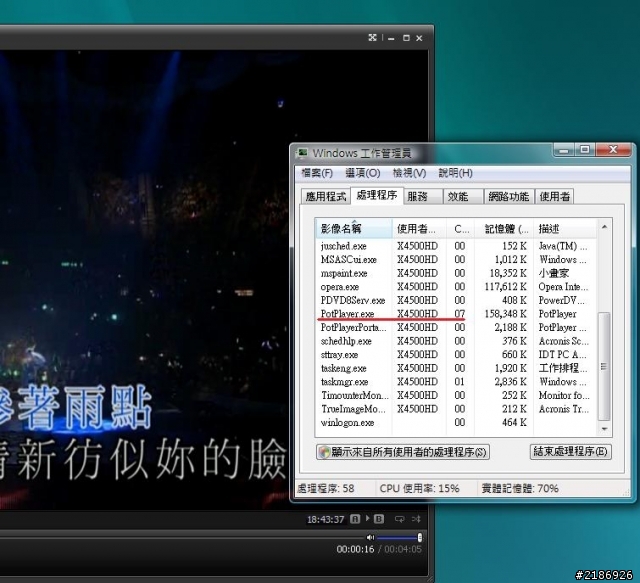
Task: Toggle repeat playback icon in PotPlayer
Action: click(399, 519)
